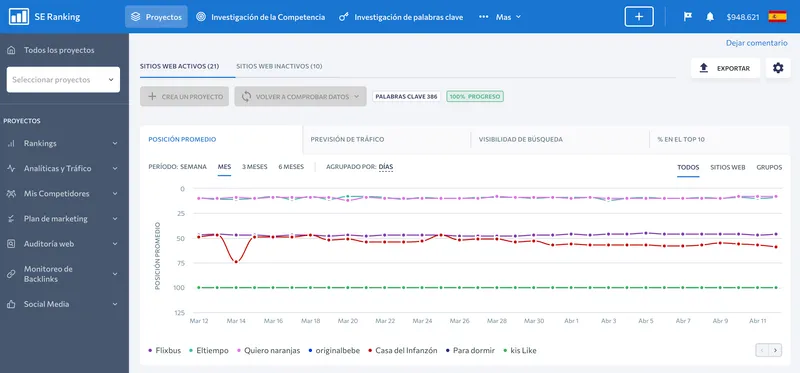Click the Social Media thumbs-up icon
800x373 pixels.
11,304
